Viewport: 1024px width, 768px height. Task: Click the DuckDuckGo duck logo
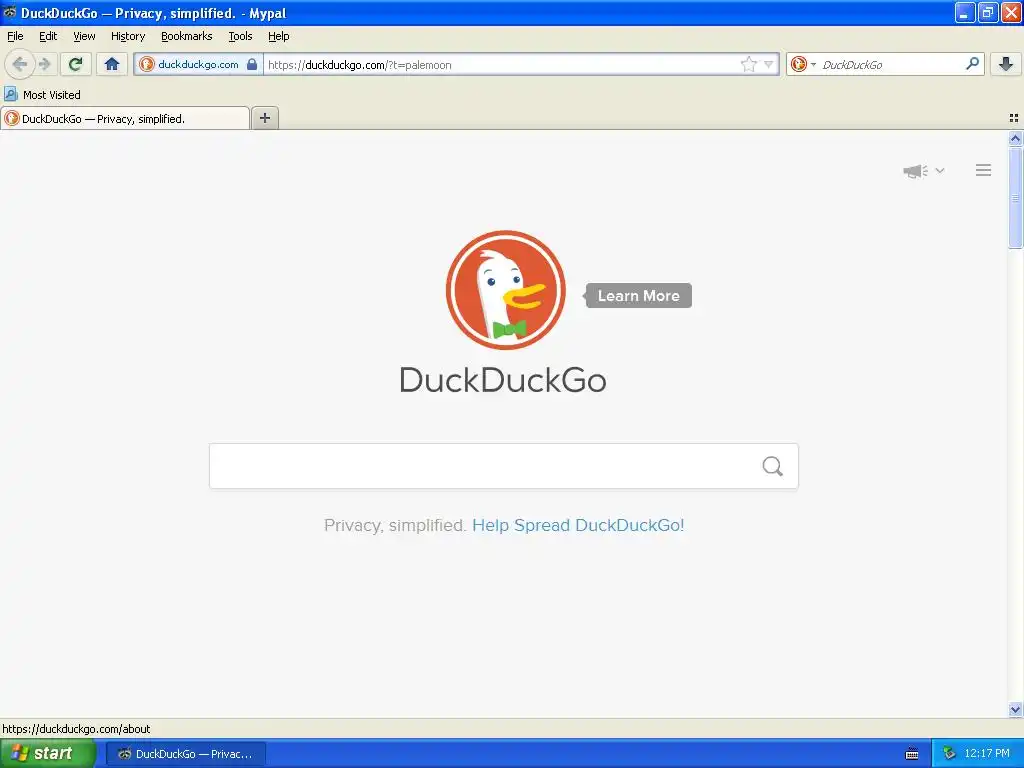505,289
